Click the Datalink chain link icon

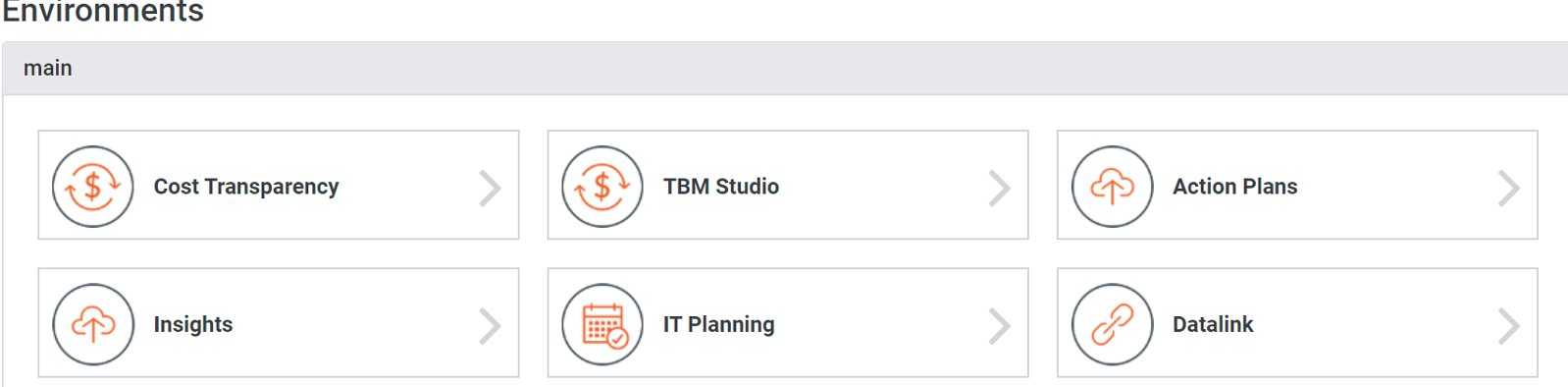[1113, 324]
